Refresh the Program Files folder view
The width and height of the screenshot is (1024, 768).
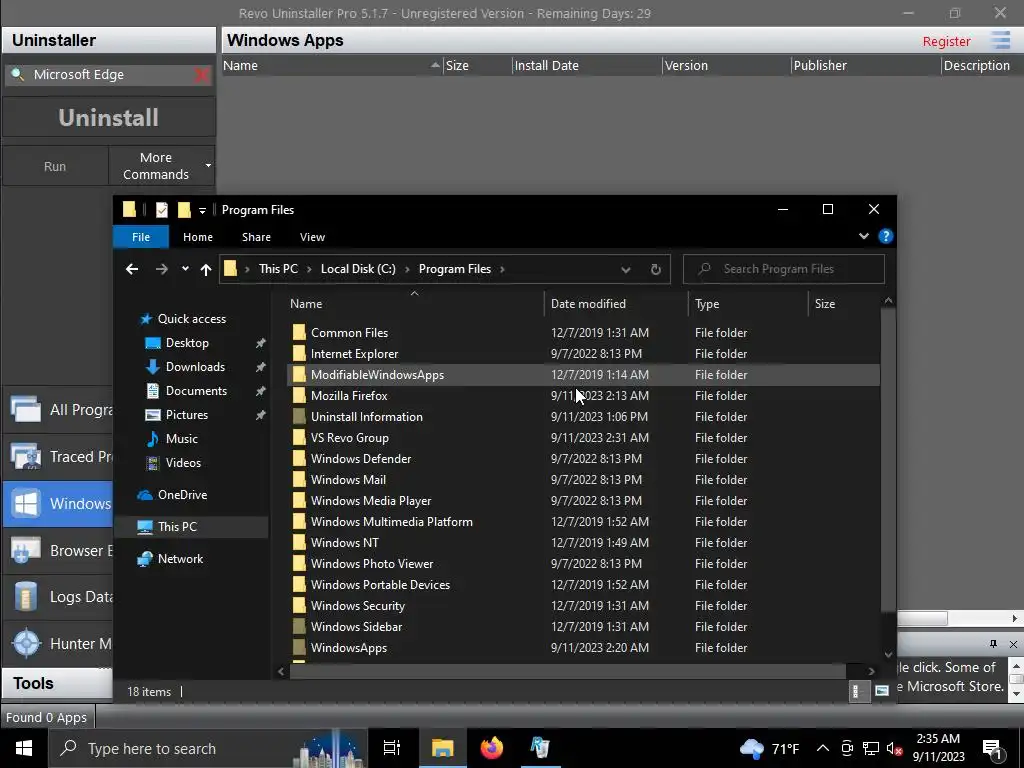[x=656, y=269]
